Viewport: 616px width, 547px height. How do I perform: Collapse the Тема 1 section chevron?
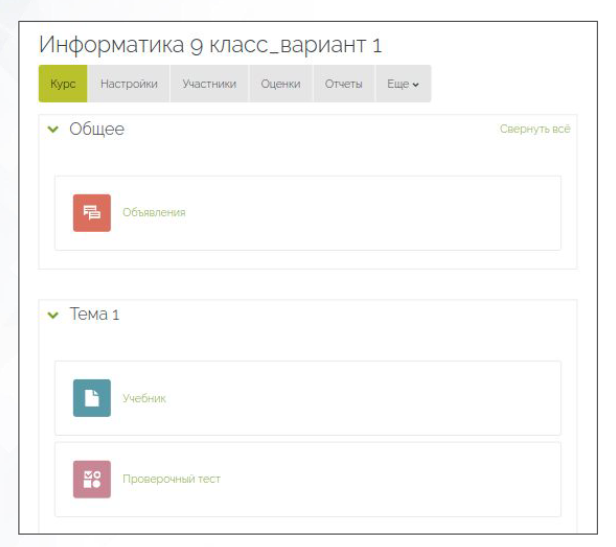53,315
